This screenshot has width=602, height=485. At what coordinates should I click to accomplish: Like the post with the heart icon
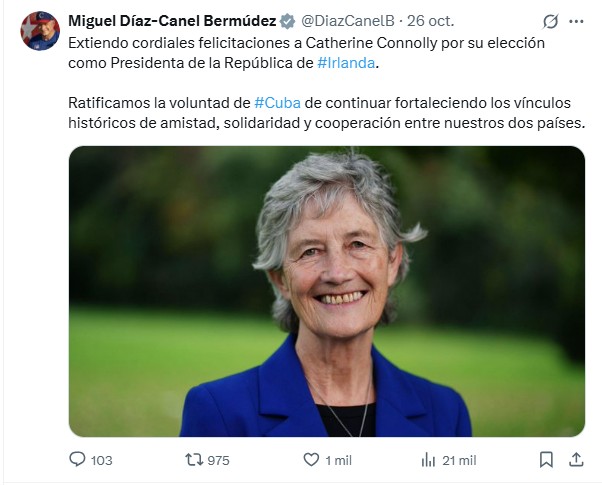click(x=311, y=460)
